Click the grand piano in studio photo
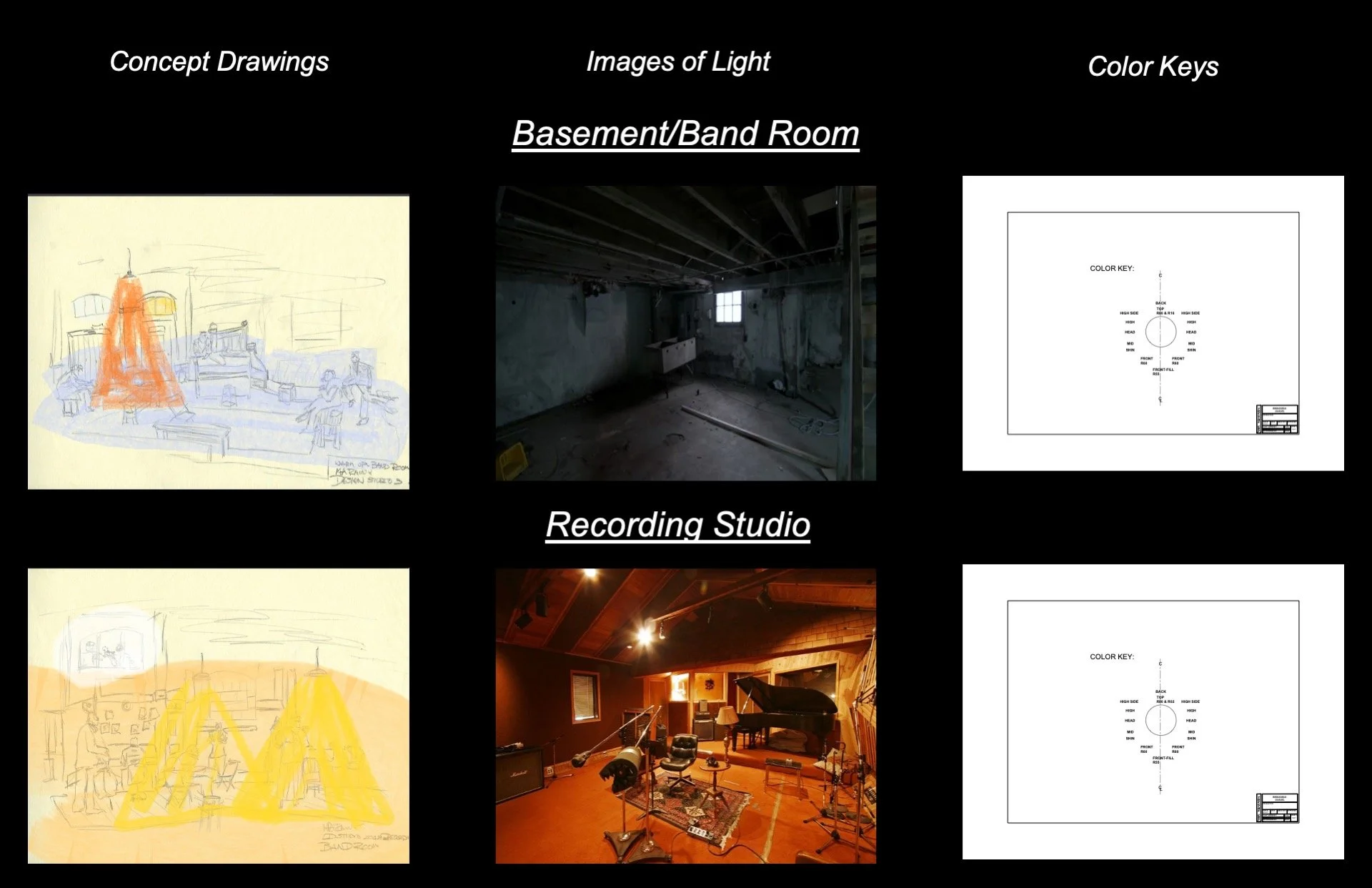Image resolution: width=1372 pixels, height=888 pixels. [x=785, y=704]
